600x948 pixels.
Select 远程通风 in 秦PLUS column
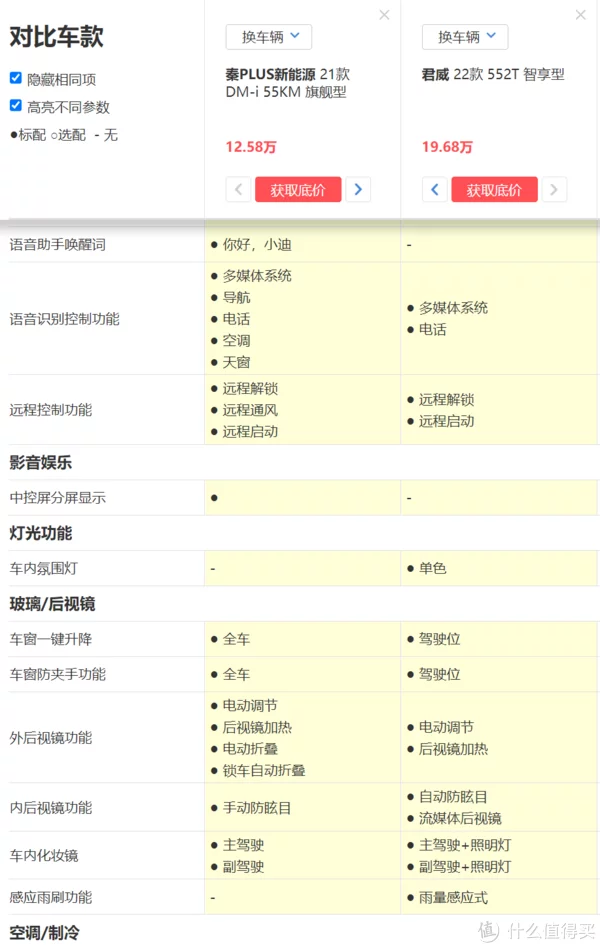coord(250,410)
